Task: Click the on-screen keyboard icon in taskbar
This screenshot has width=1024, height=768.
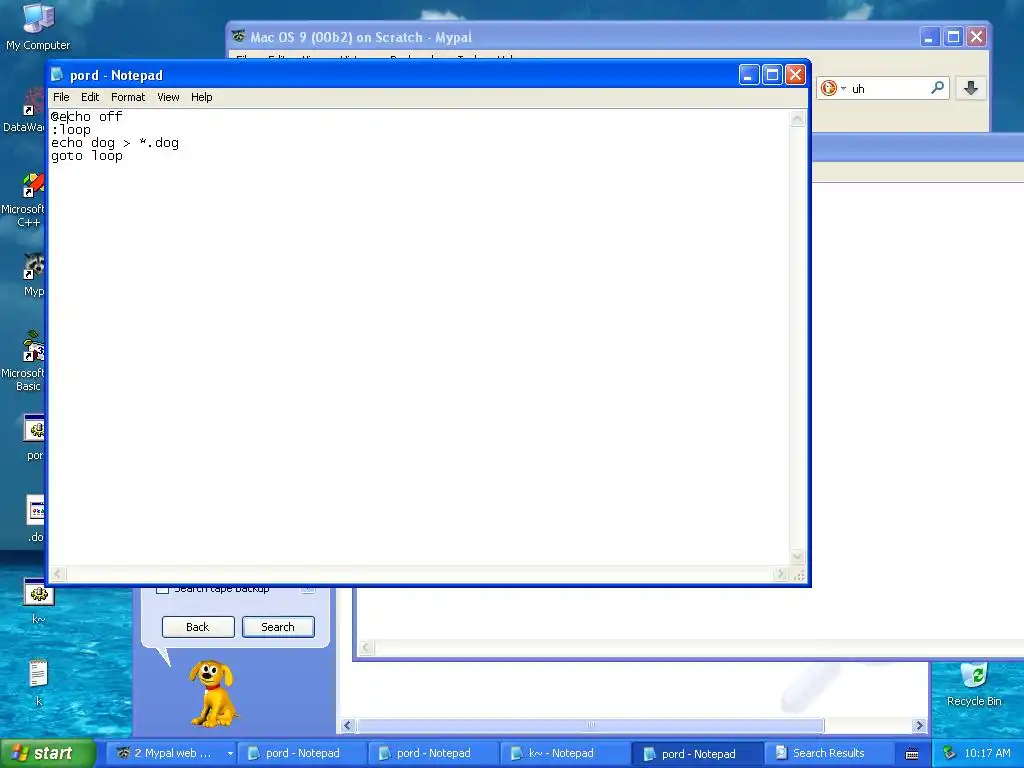Action: (x=912, y=754)
